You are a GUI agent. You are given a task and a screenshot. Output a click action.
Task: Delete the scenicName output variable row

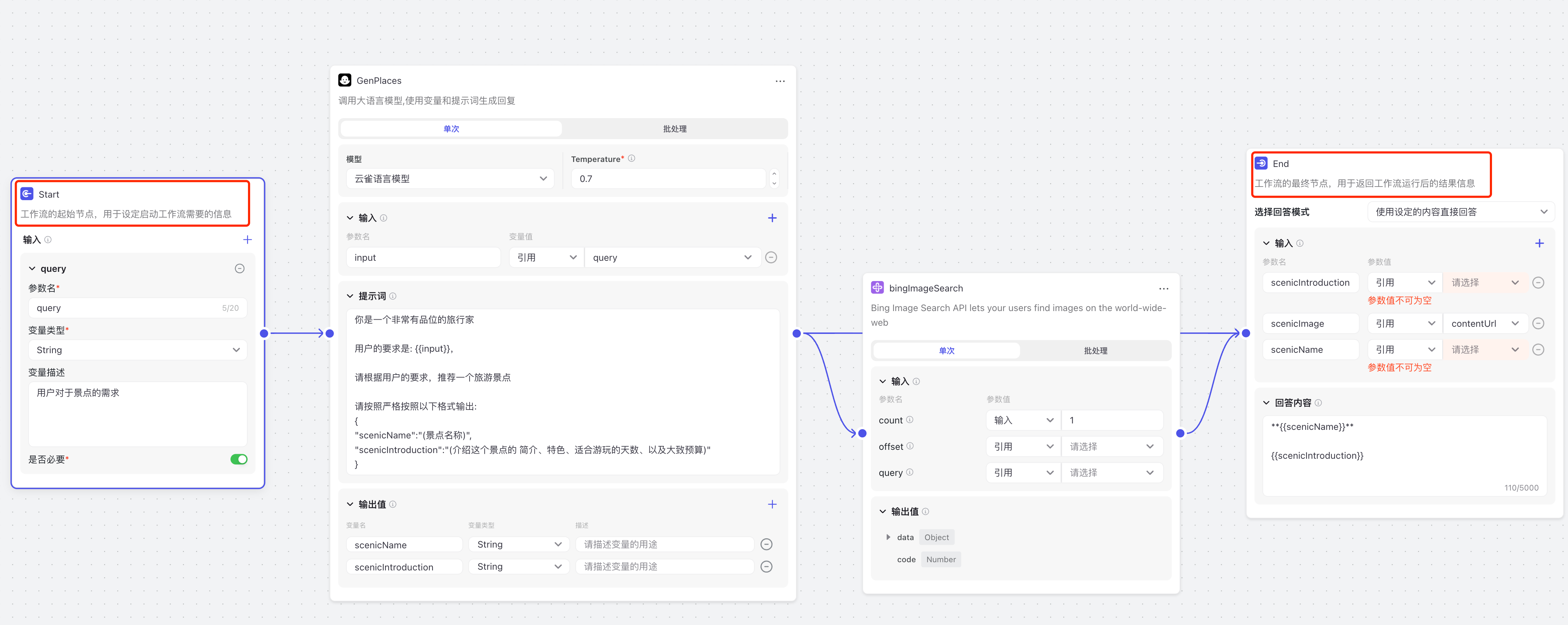(x=767, y=544)
